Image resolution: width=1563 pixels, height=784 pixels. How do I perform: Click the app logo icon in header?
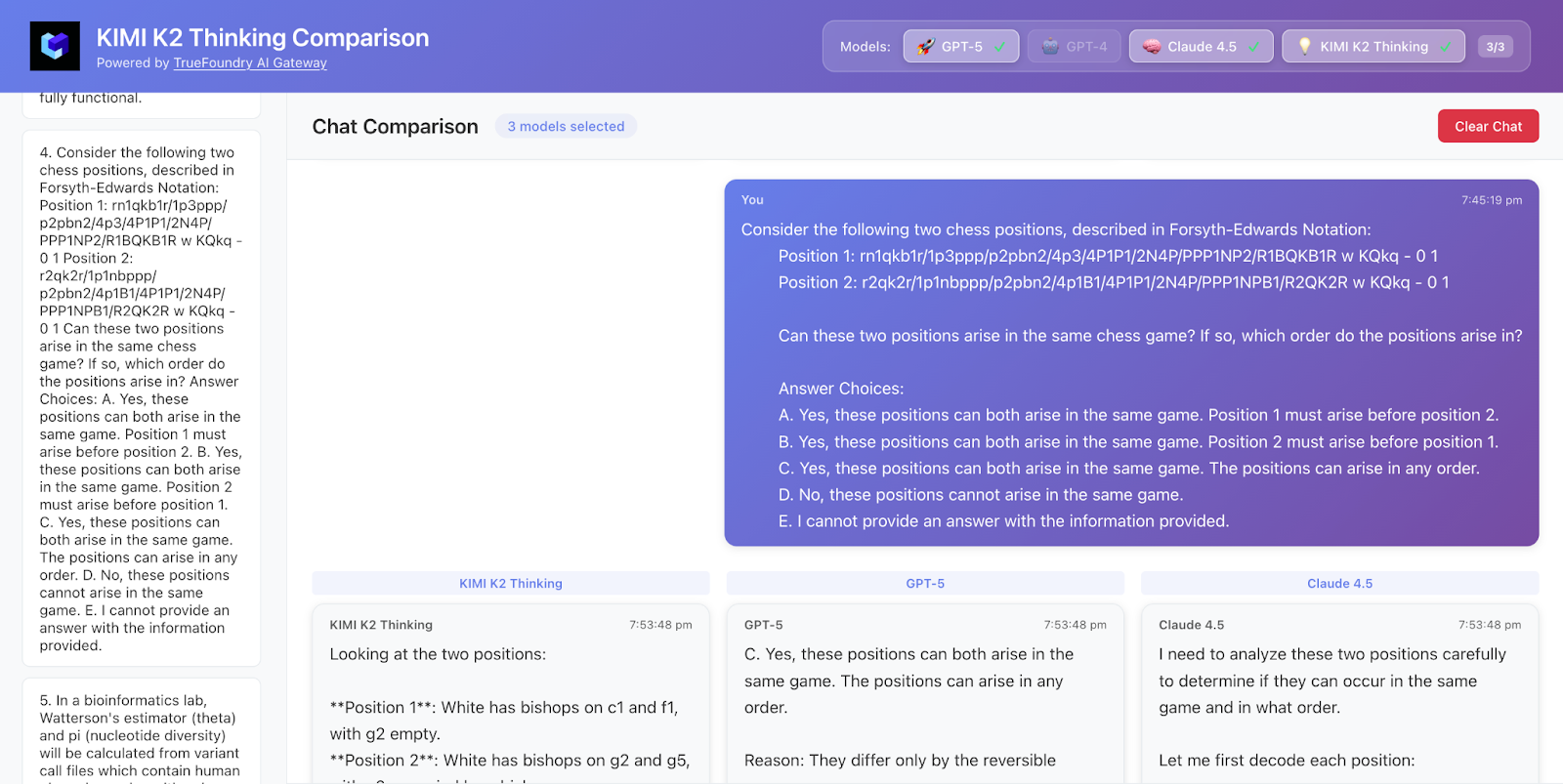click(55, 46)
